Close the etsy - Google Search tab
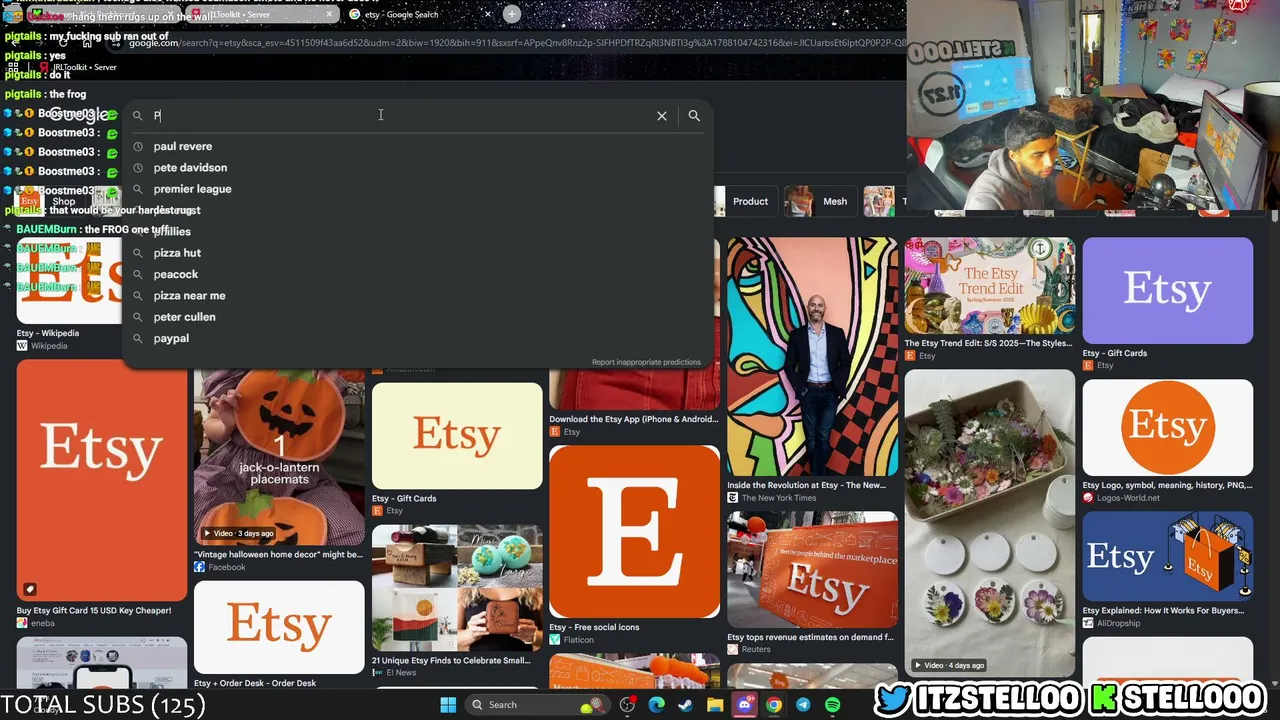Screen dimensions: 1280x720 [x=490, y=15]
